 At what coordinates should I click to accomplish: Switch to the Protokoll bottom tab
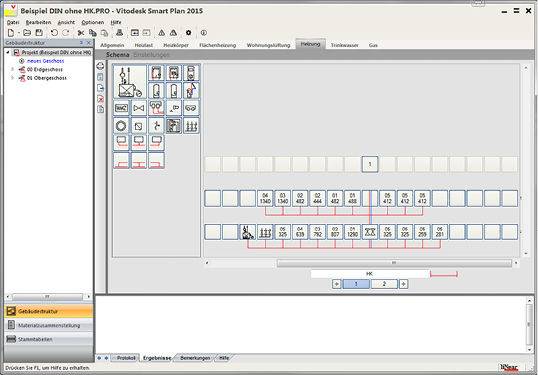point(126,358)
